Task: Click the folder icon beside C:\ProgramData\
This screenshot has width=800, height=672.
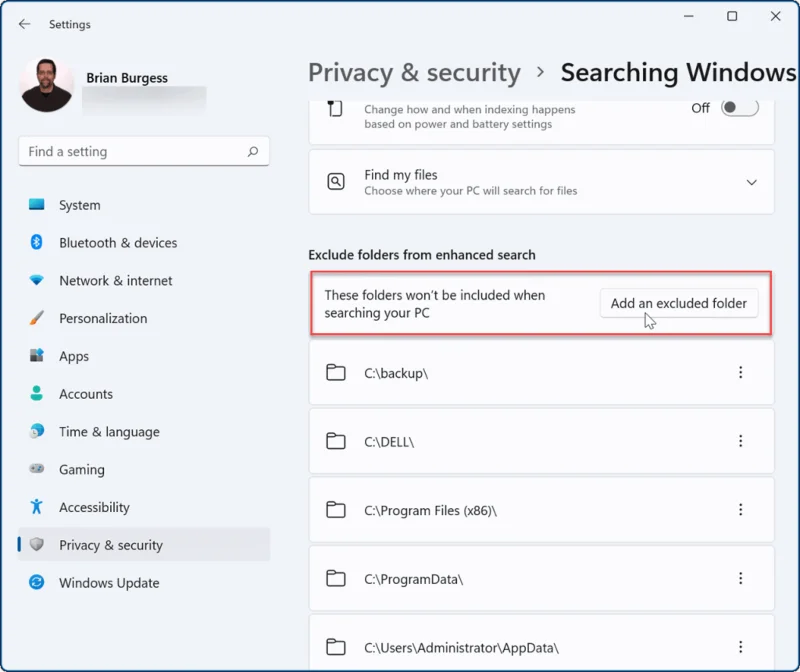Action: (x=336, y=579)
